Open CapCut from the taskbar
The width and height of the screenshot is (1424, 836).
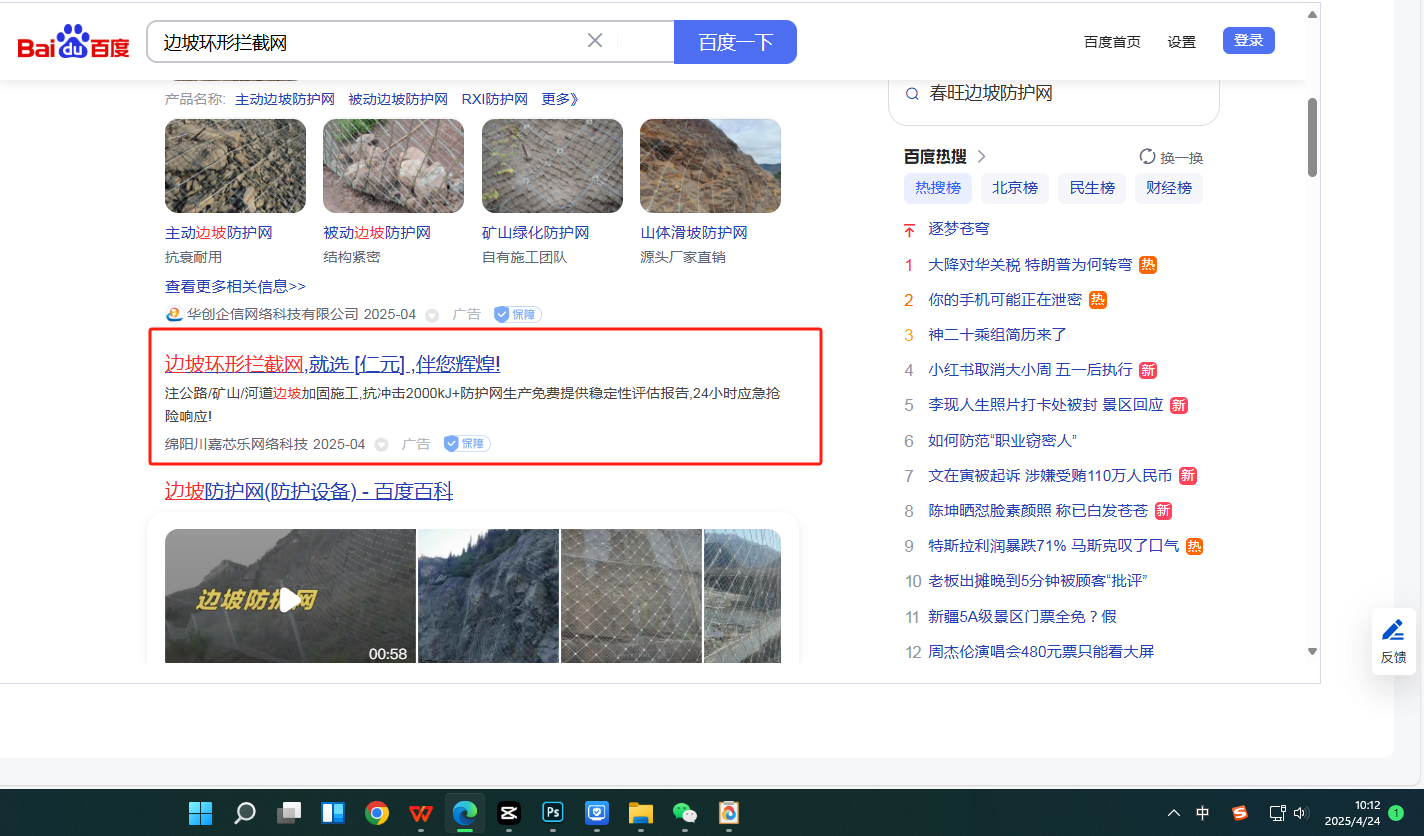509,812
